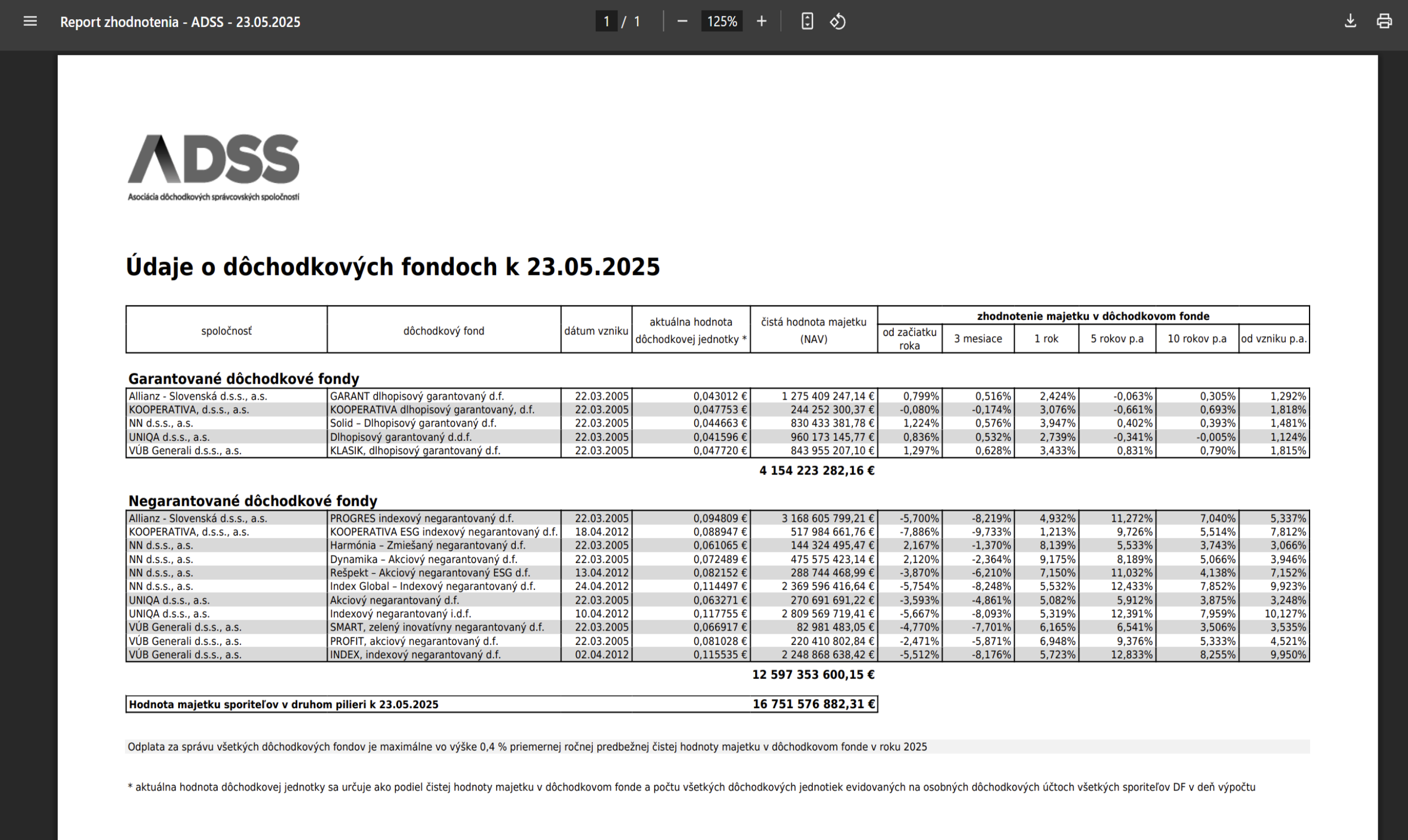Select 'Akciový negarantovaný d.f.' fund name
Viewport: 1408px width, 840px height.
point(394,600)
